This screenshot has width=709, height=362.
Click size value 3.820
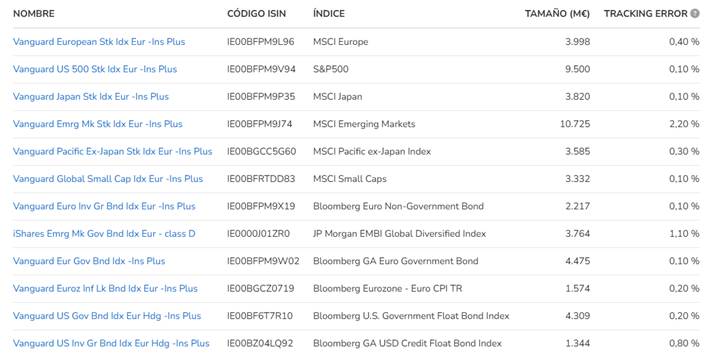(577, 97)
